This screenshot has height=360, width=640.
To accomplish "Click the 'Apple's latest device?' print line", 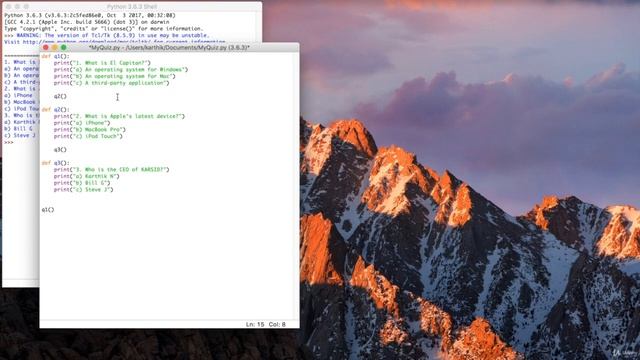I will [x=119, y=116].
